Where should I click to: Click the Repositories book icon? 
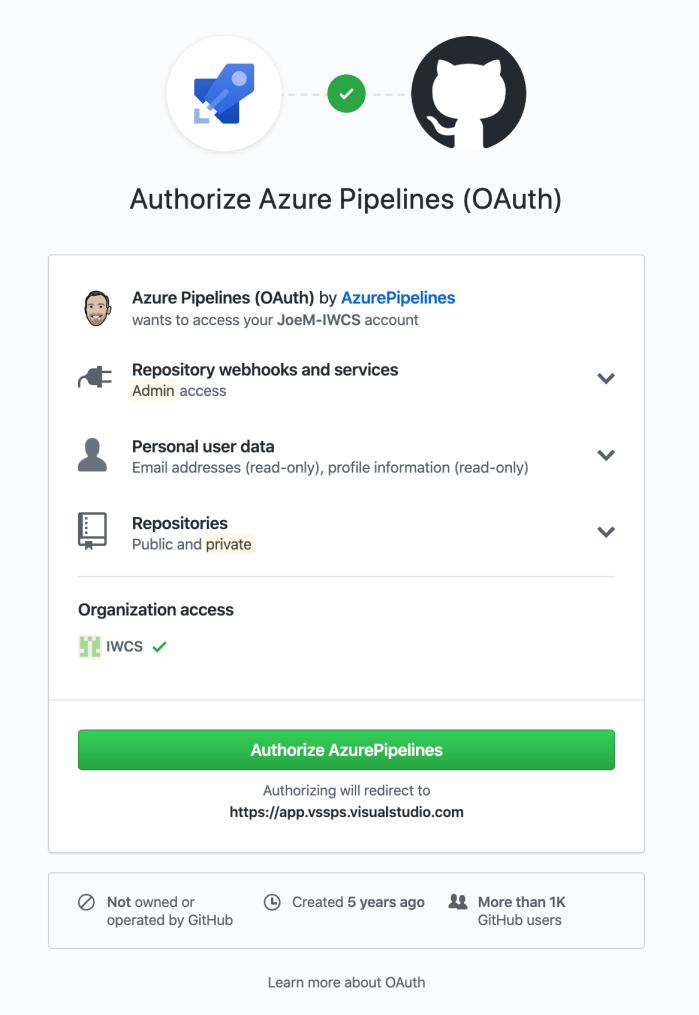pos(92,532)
